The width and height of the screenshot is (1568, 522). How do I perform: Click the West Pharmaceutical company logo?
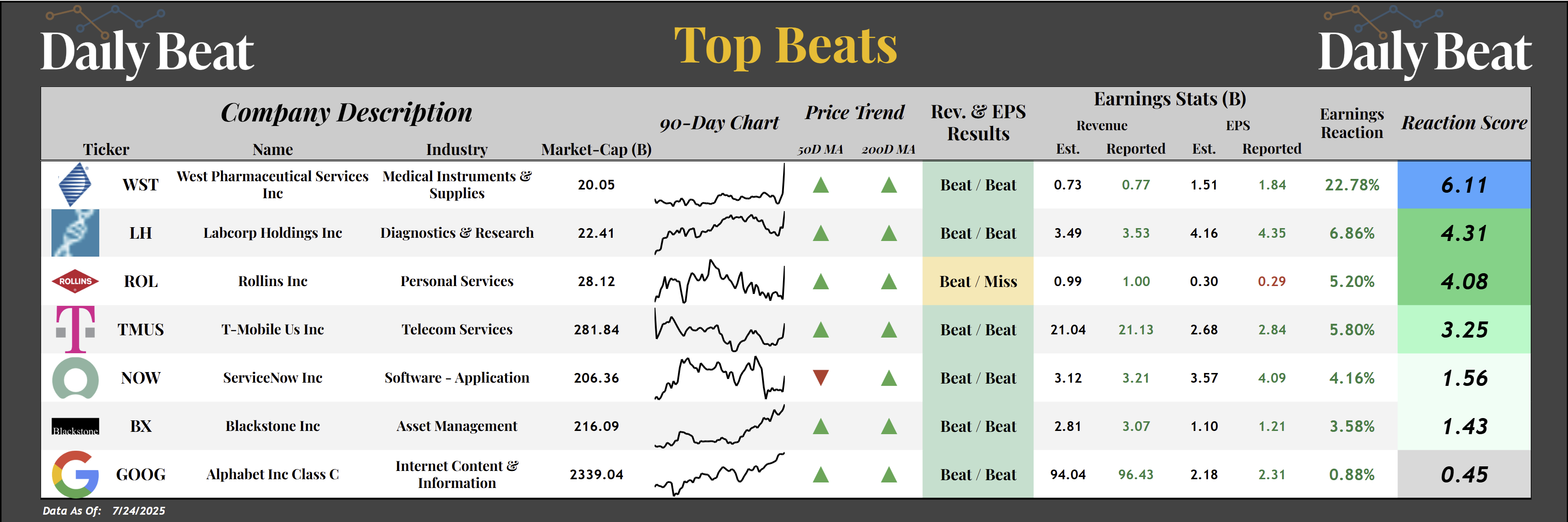pyautogui.click(x=75, y=184)
